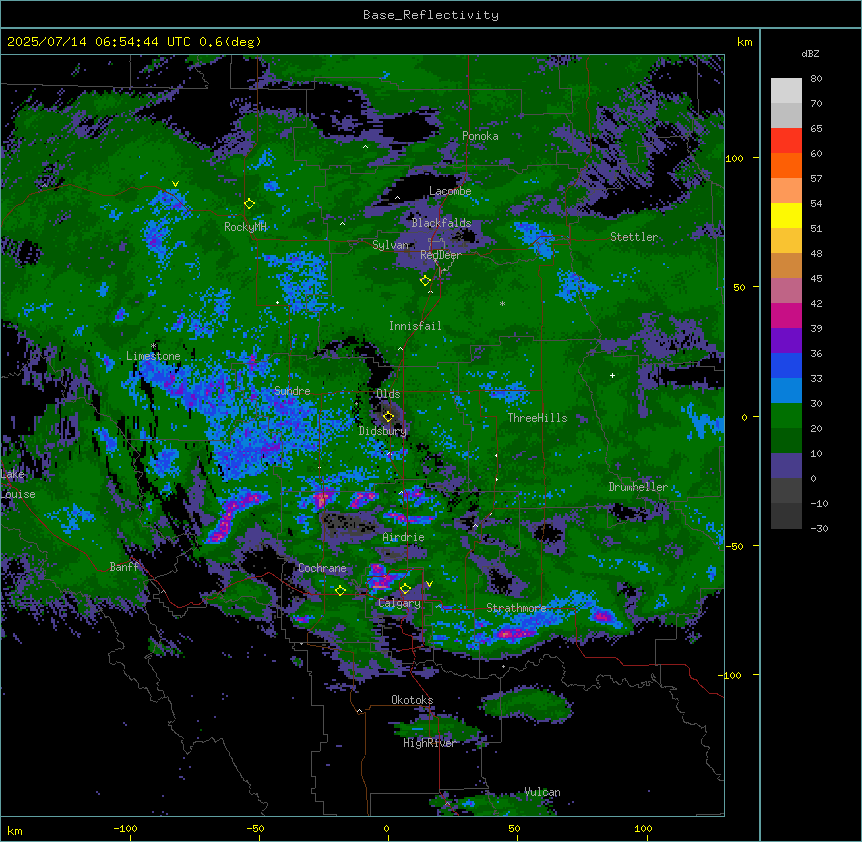The width and height of the screenshot is (862, 842).
Task: Select the Vulcan label
Action: coord(542,792)
